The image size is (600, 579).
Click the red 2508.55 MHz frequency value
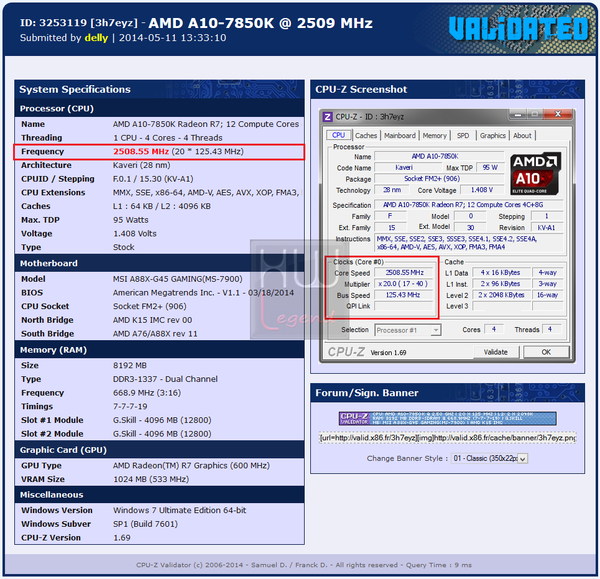[x=141, y=151]
